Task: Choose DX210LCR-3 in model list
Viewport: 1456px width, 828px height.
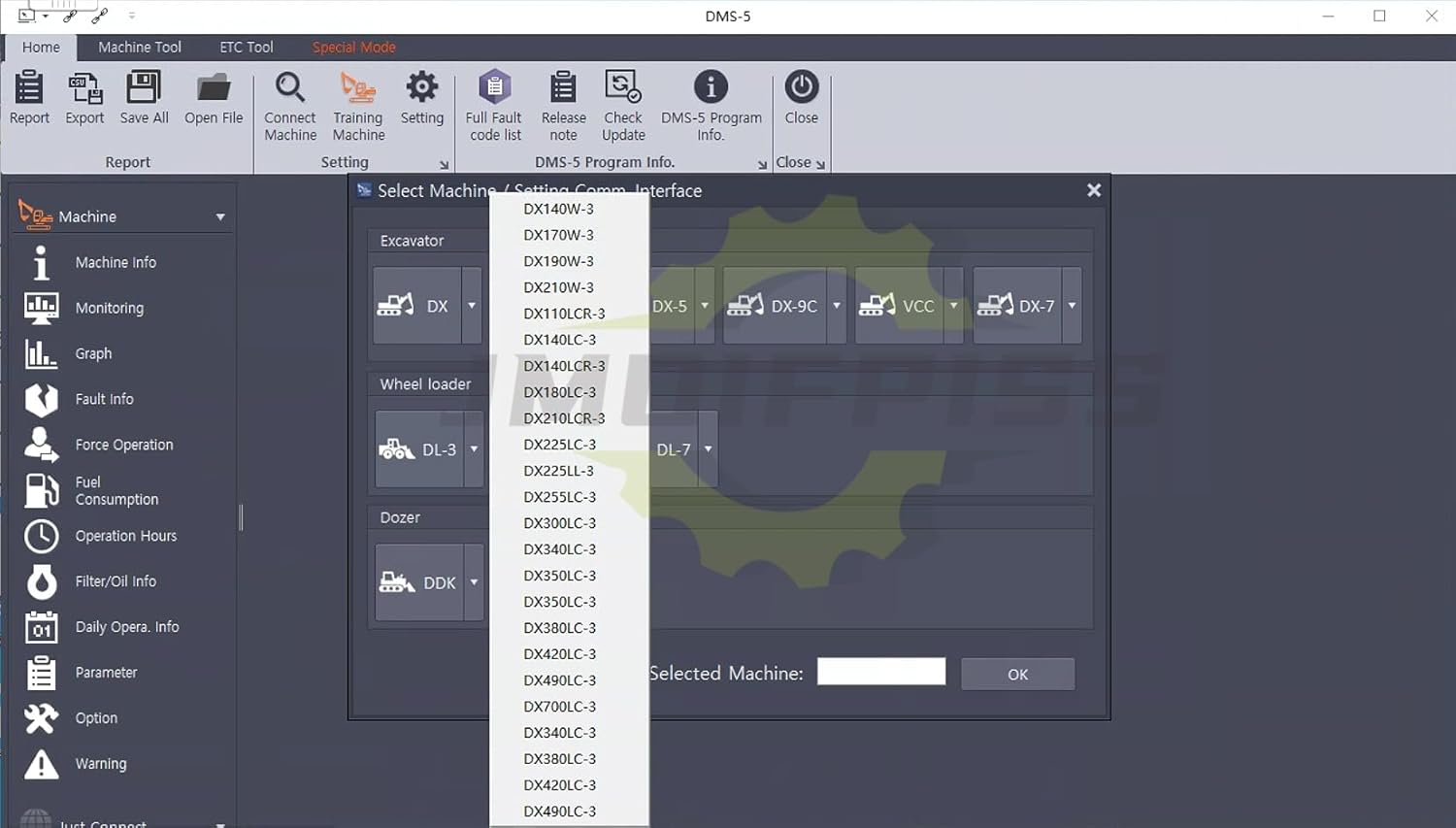Action: [570, 418]
